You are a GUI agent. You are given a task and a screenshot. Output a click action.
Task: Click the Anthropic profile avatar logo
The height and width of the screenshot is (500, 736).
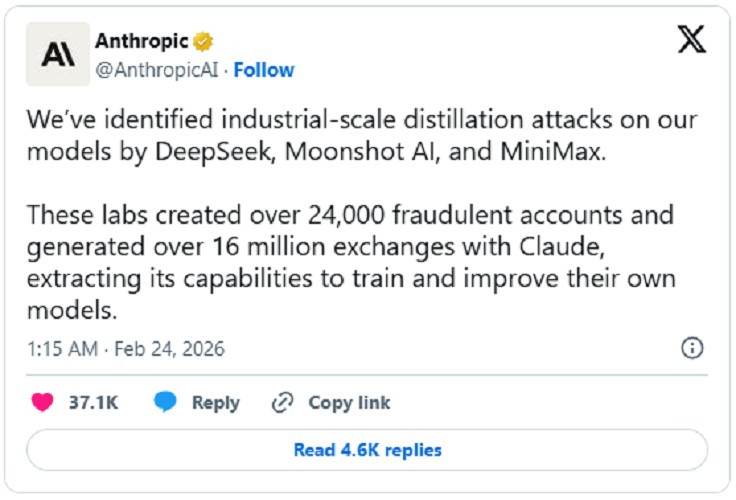[57, 55]
